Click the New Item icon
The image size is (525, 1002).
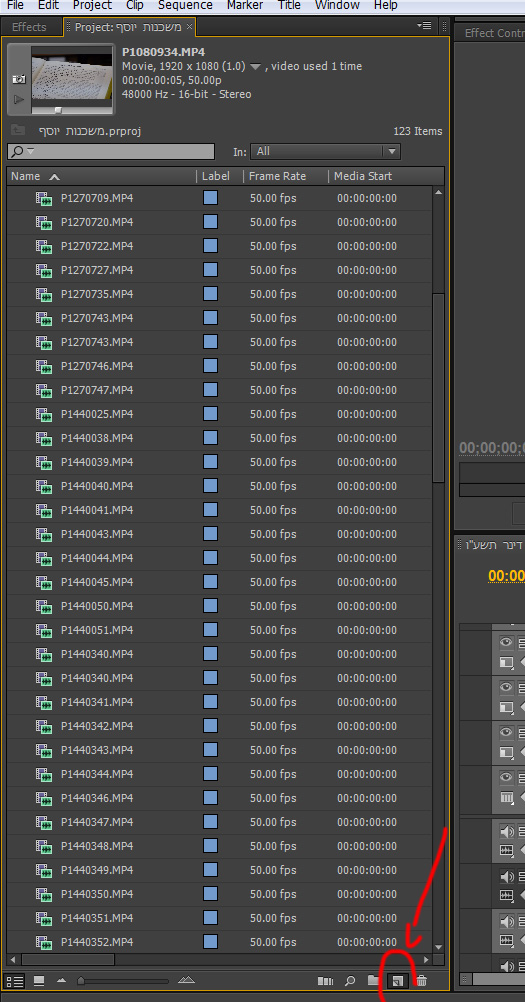coord(397,980)
